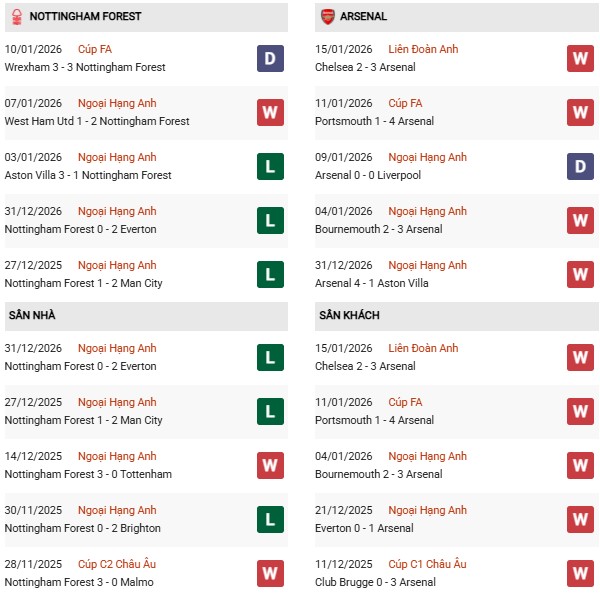
Task: Select W badge for Malmo match
Action: (x=270, y=574)
